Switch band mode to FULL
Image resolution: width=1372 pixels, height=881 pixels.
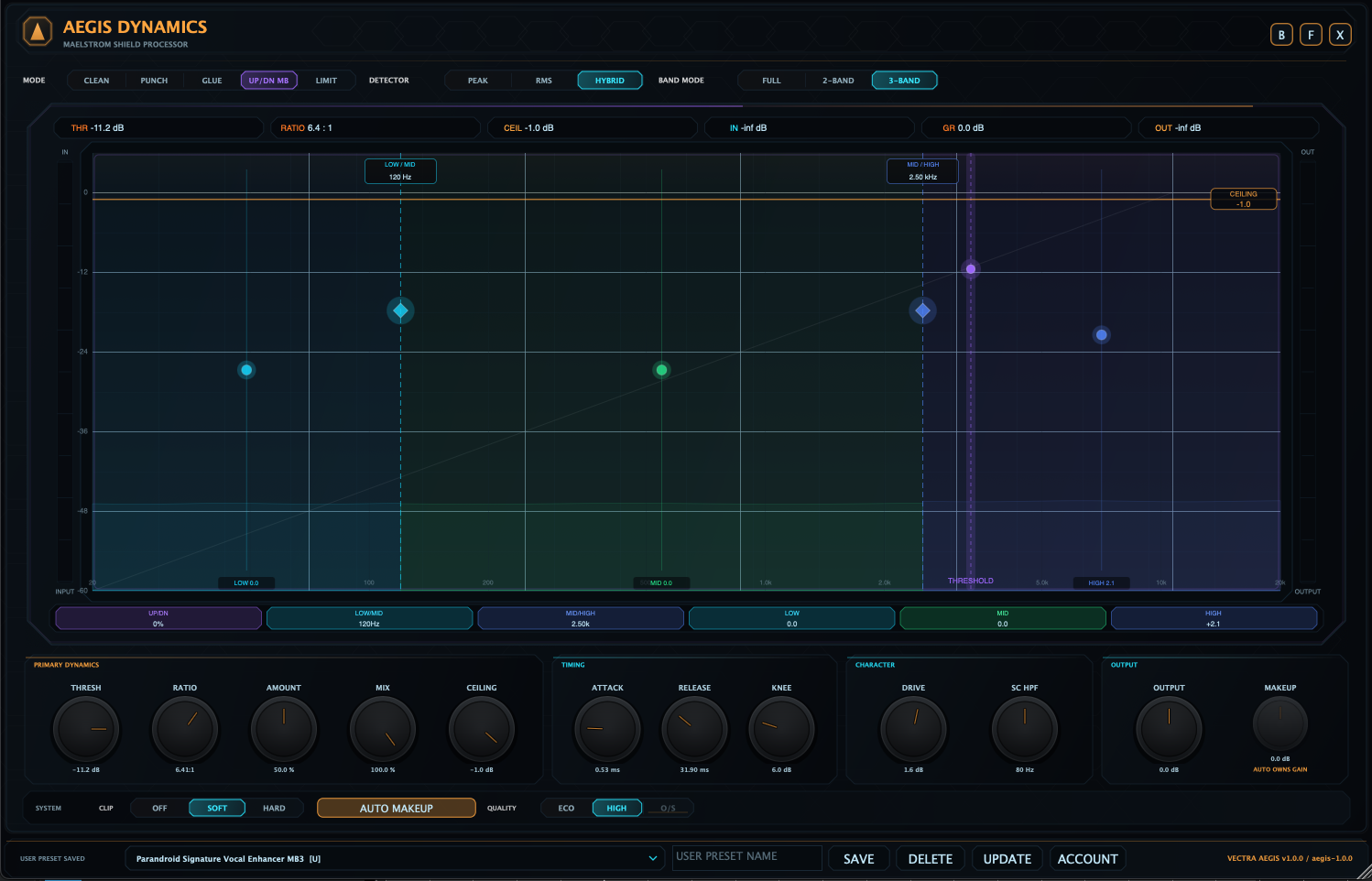click(x=772, y=81)
